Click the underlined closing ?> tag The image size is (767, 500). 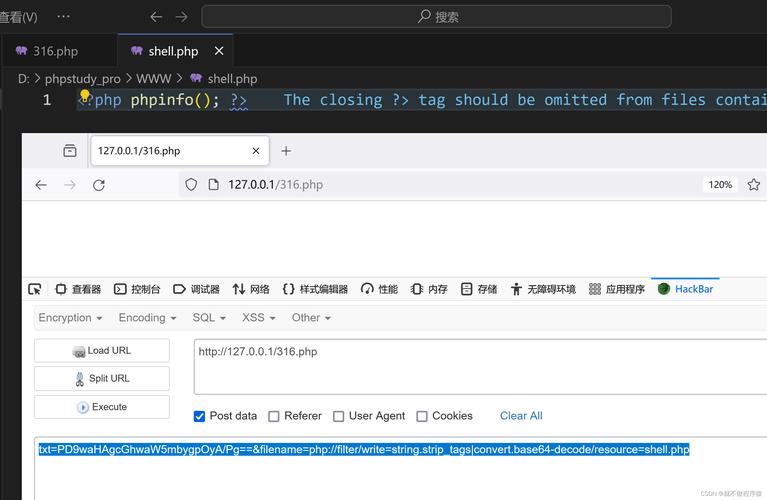239,101
